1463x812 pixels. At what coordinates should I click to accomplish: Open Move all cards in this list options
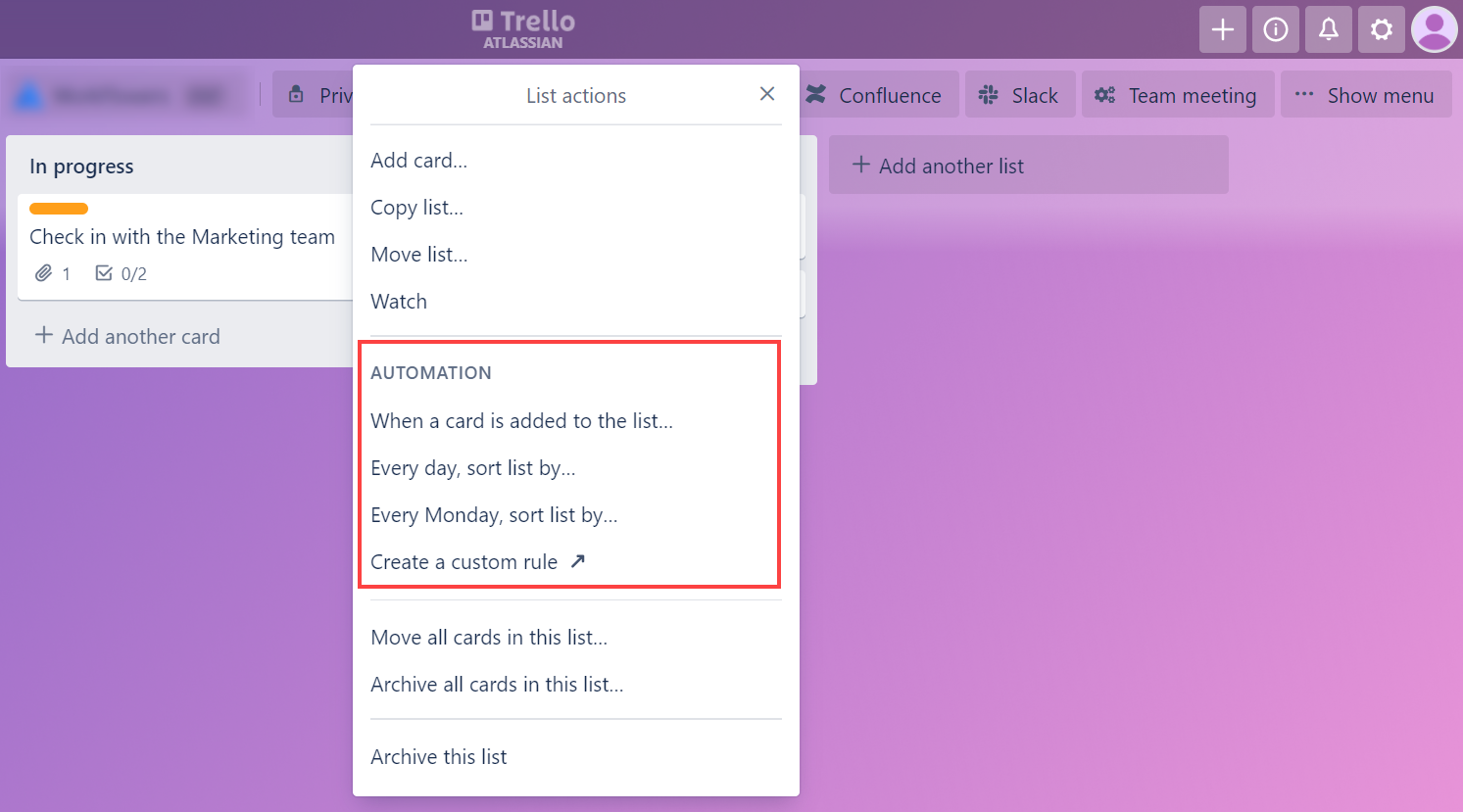point(489,637)
